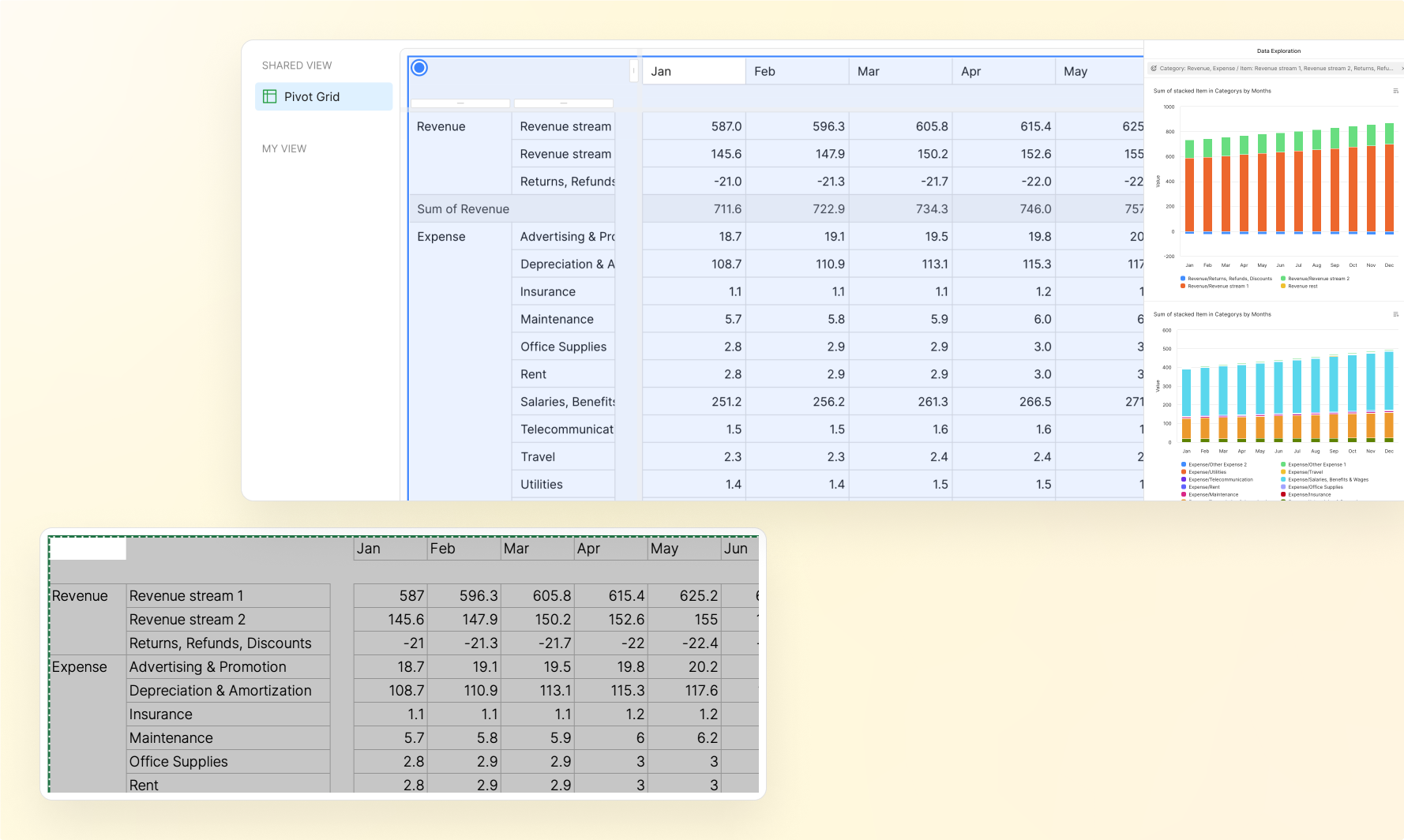Click the 251.2 Salaries Jan cell
The image size is (1404, 840).
coord(694,402)
